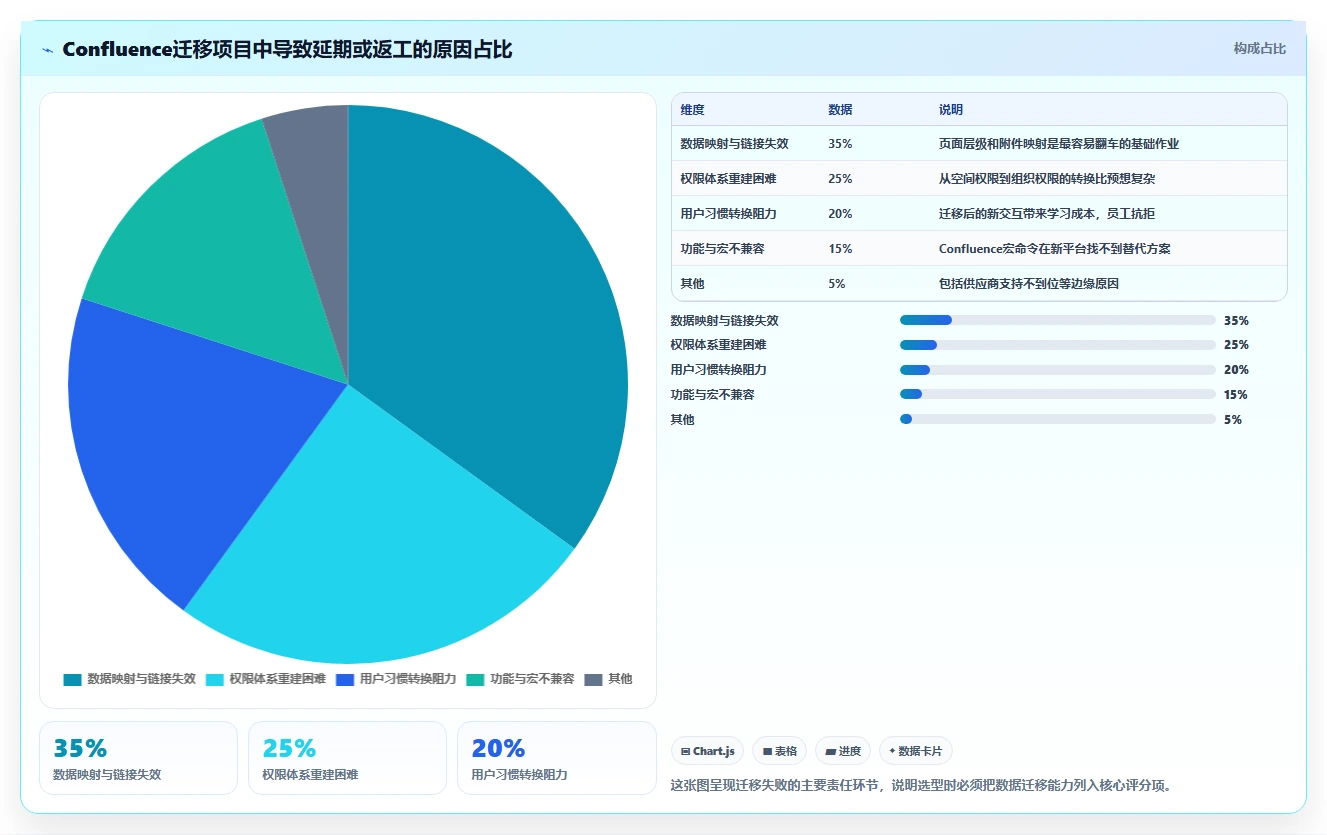Click the 20% progress bar for 用户习惯转换阻力
Viewport: 1327px width, 835px height.
point(1058,370)
